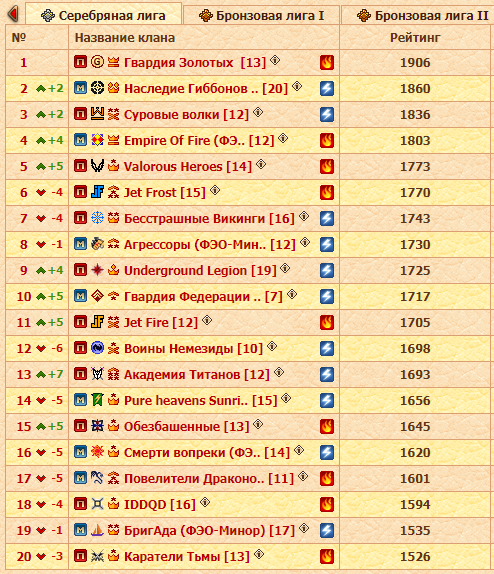
Task: Click the Рейтинг column header
Action: (415, 37)
